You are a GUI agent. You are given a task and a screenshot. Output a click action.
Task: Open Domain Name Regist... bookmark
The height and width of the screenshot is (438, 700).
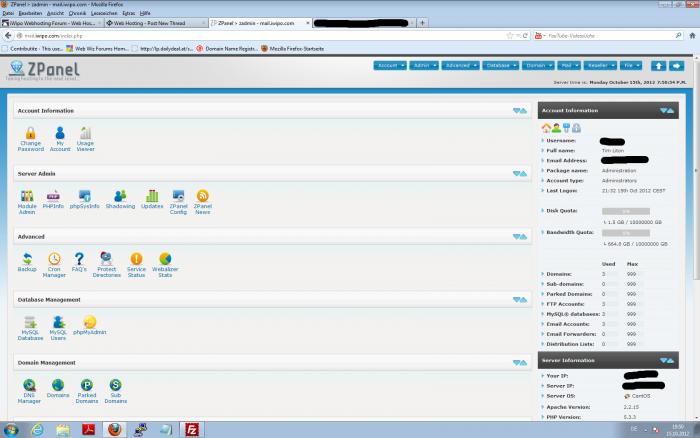click(227, 49)
